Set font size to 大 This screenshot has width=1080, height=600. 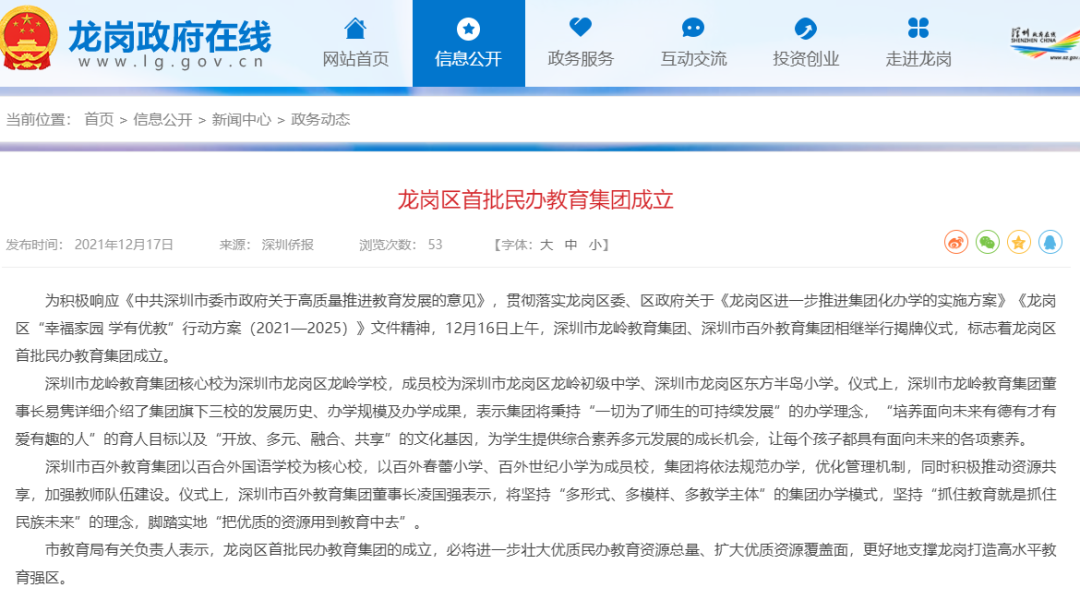click(546, 245)
